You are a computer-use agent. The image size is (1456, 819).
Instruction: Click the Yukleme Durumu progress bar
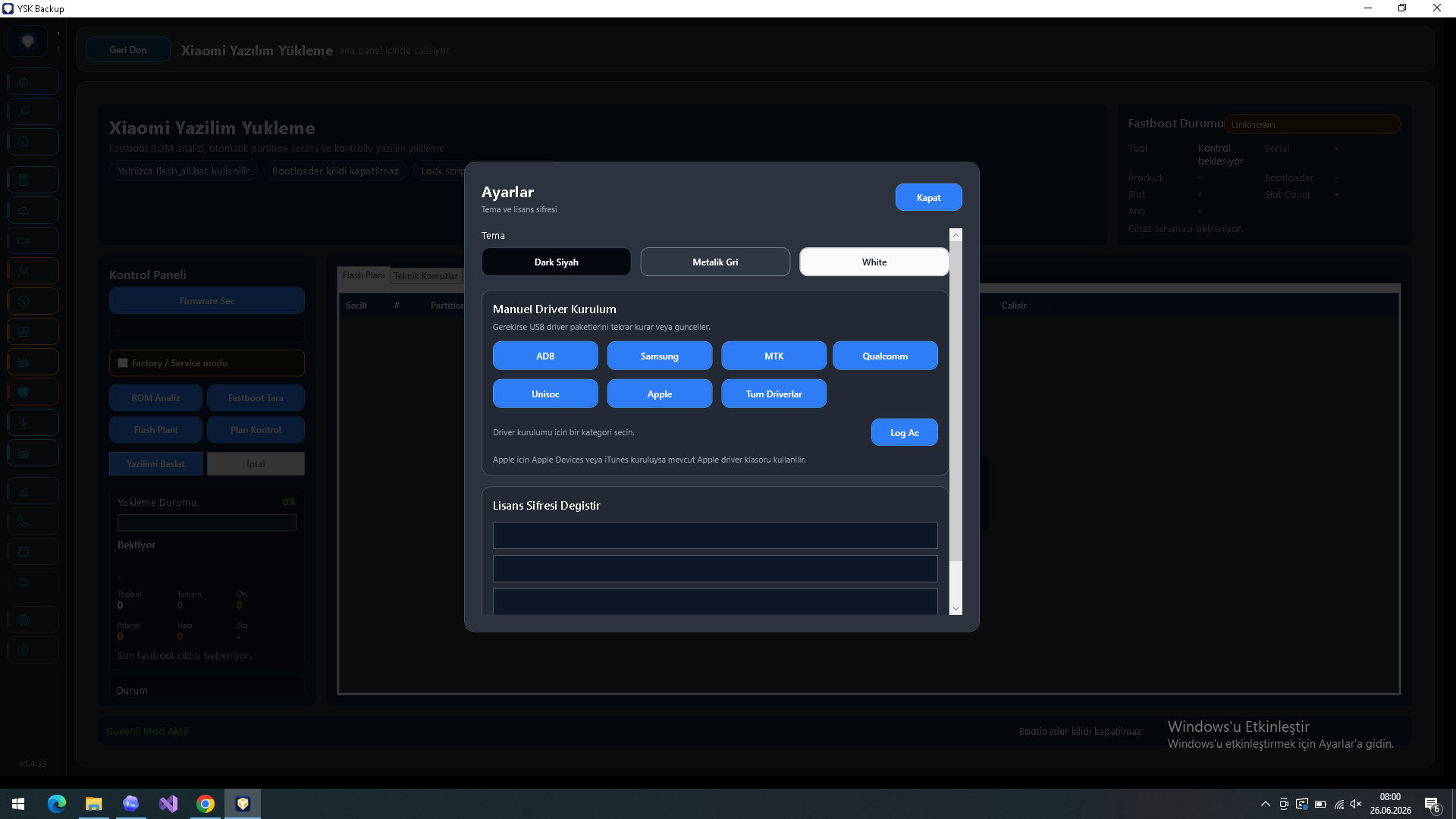click(207, 522)
